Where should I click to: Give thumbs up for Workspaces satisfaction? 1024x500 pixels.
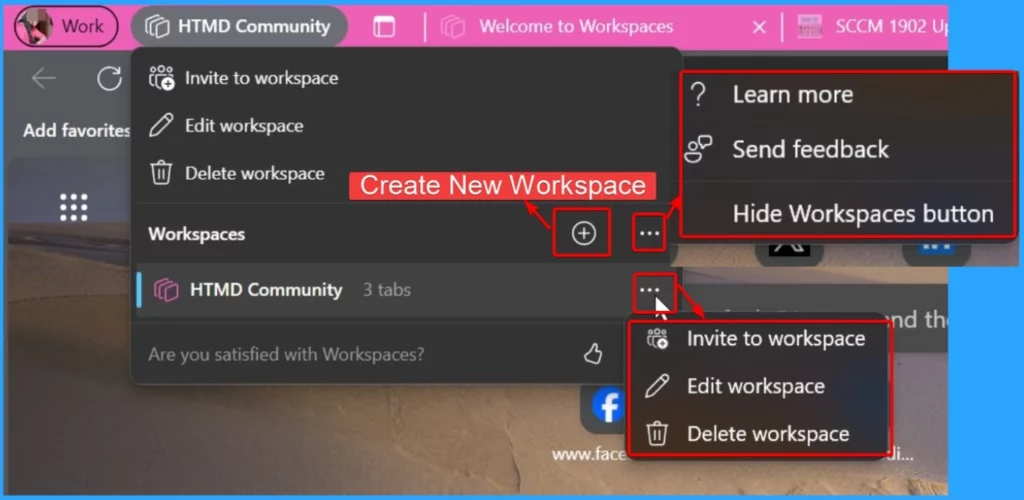(x=593, y=354)
